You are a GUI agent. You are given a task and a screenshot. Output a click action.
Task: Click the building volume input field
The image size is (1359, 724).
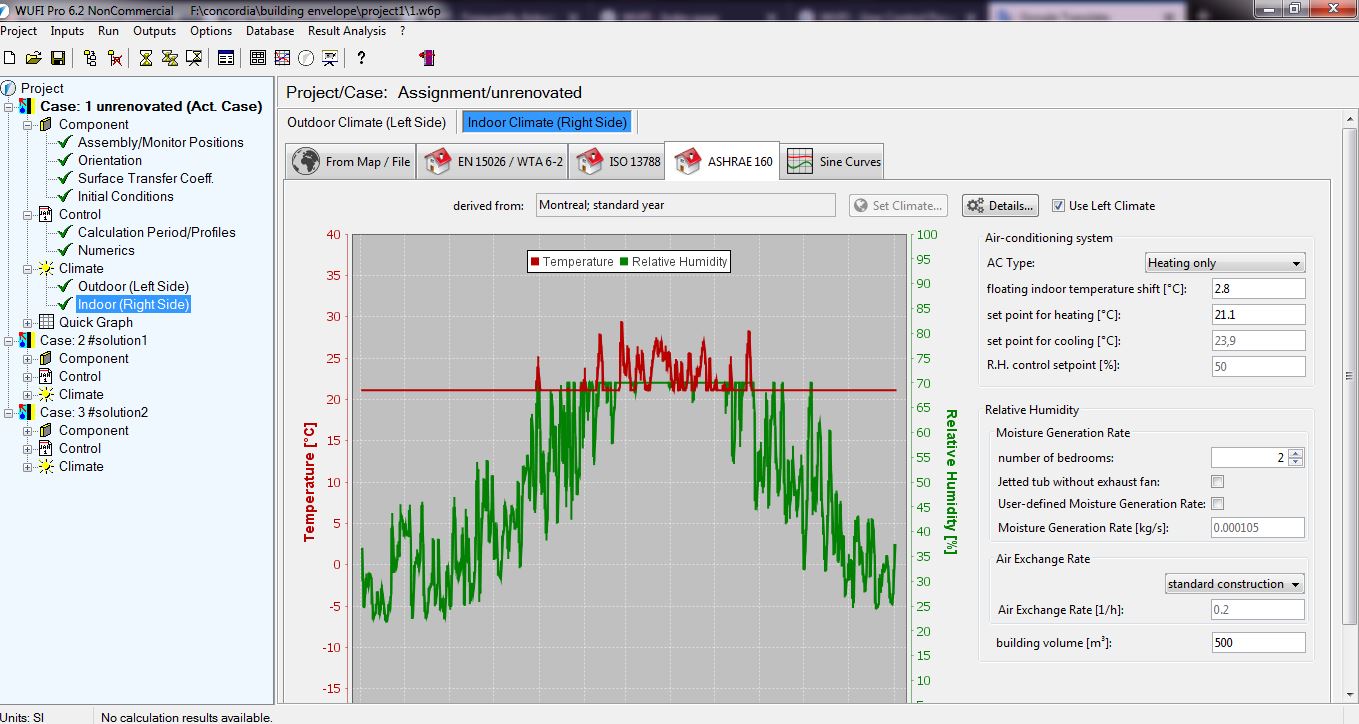1257,643
